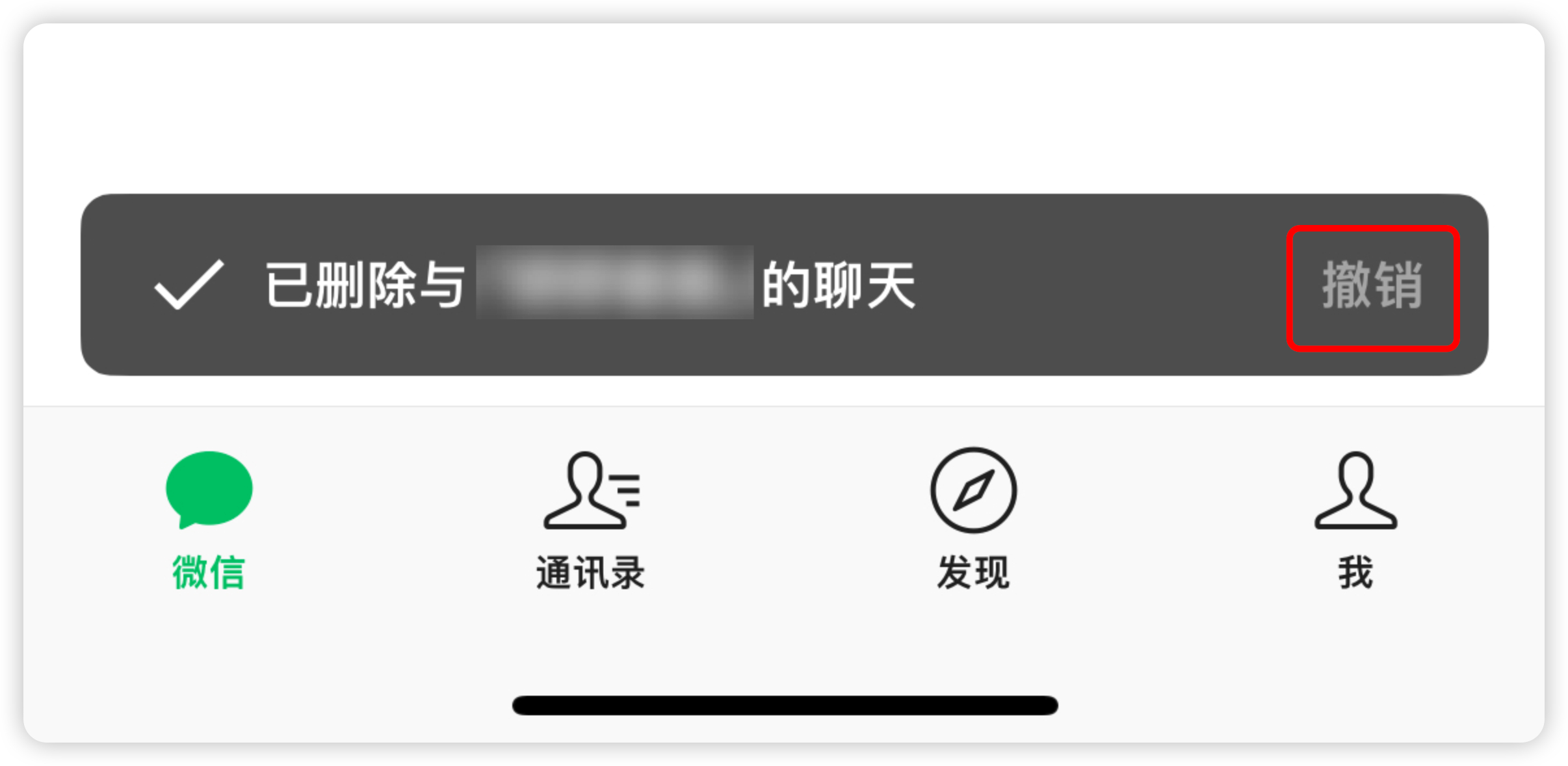Switch to the 通讯录 tab label
This screenshot has height=766, width=1568.
pos(590,572)
